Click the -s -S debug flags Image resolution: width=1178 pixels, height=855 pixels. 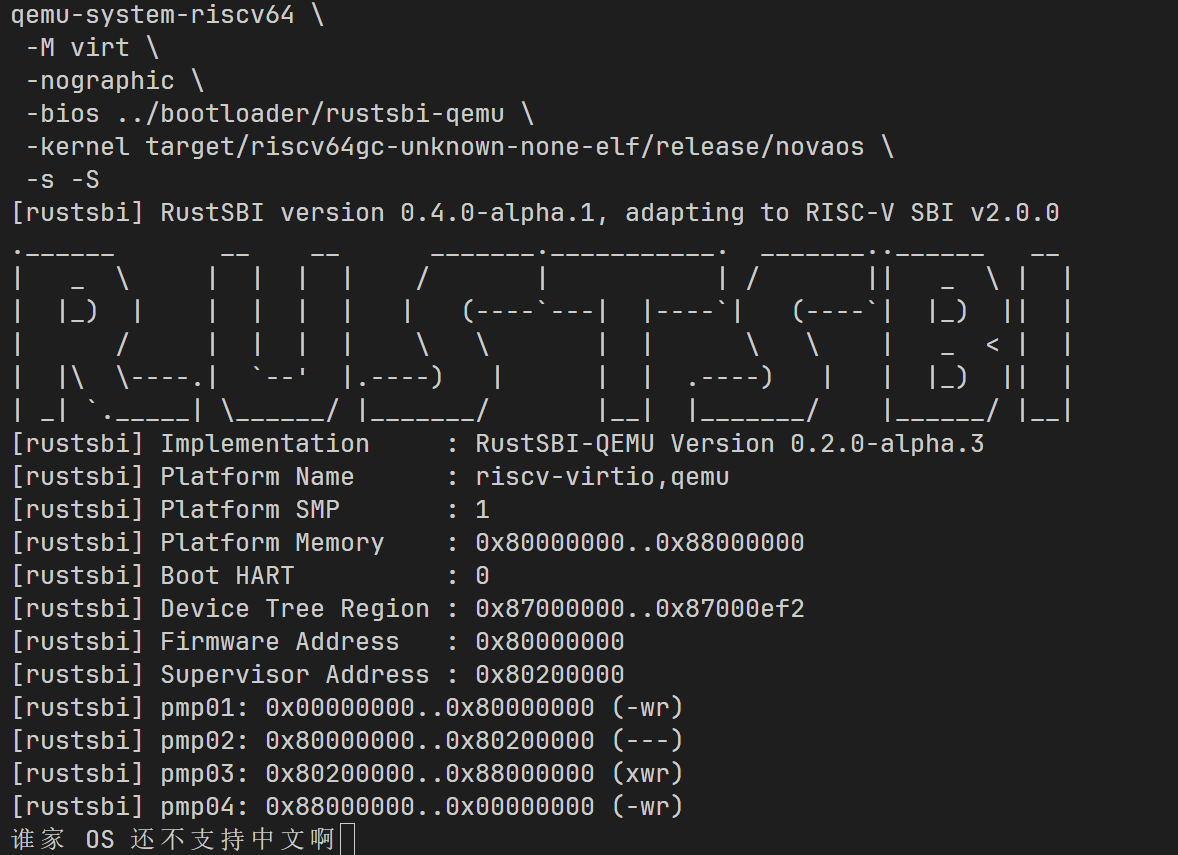point(62,180)
